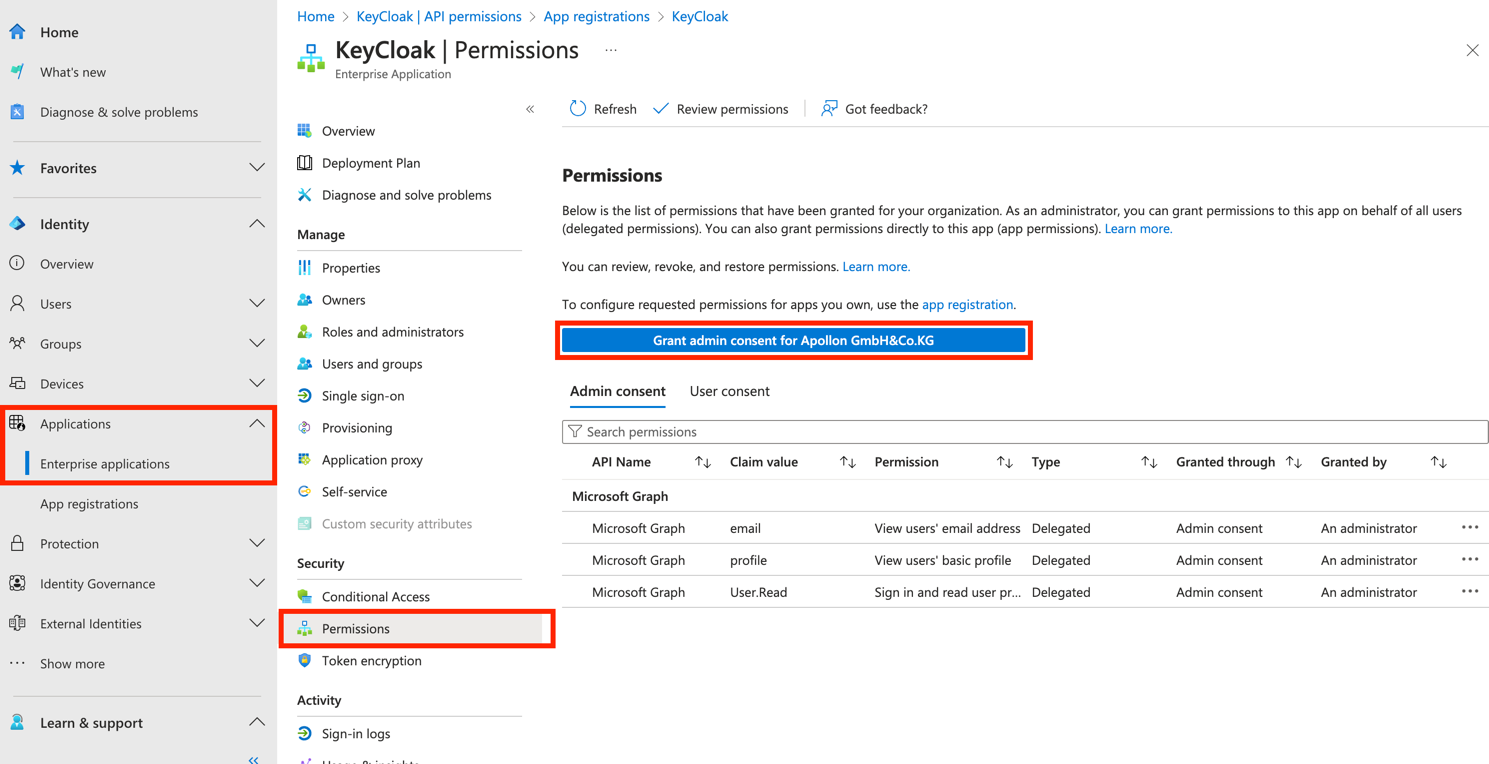Open Conditional Access icon under Security

point(305,597)
